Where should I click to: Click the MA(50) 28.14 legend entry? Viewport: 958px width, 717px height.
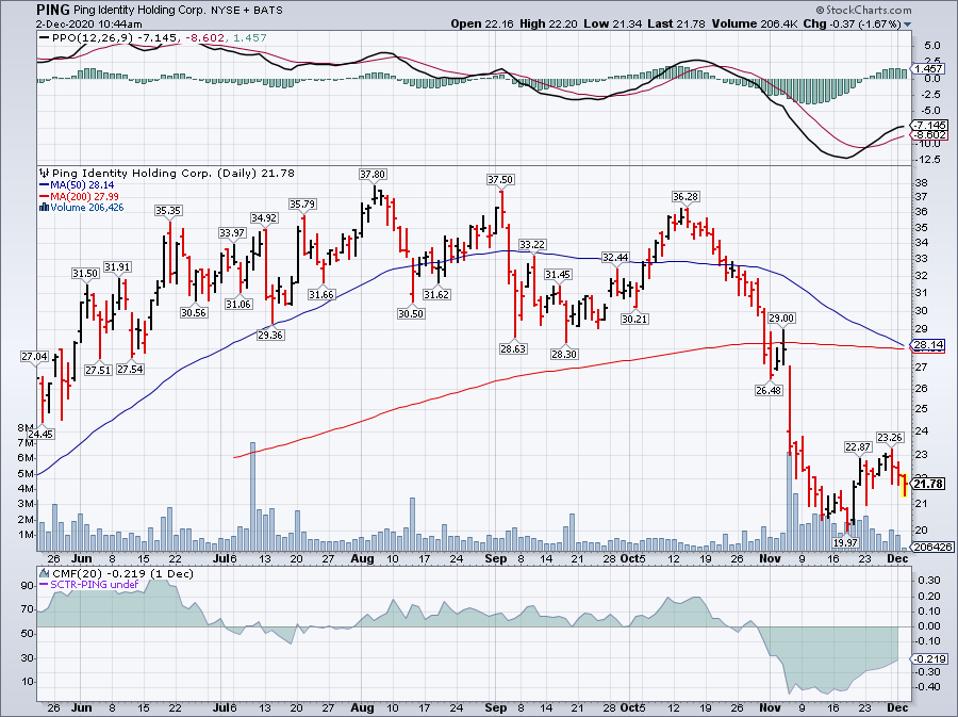pyautogui.click(x=82, y=185)
